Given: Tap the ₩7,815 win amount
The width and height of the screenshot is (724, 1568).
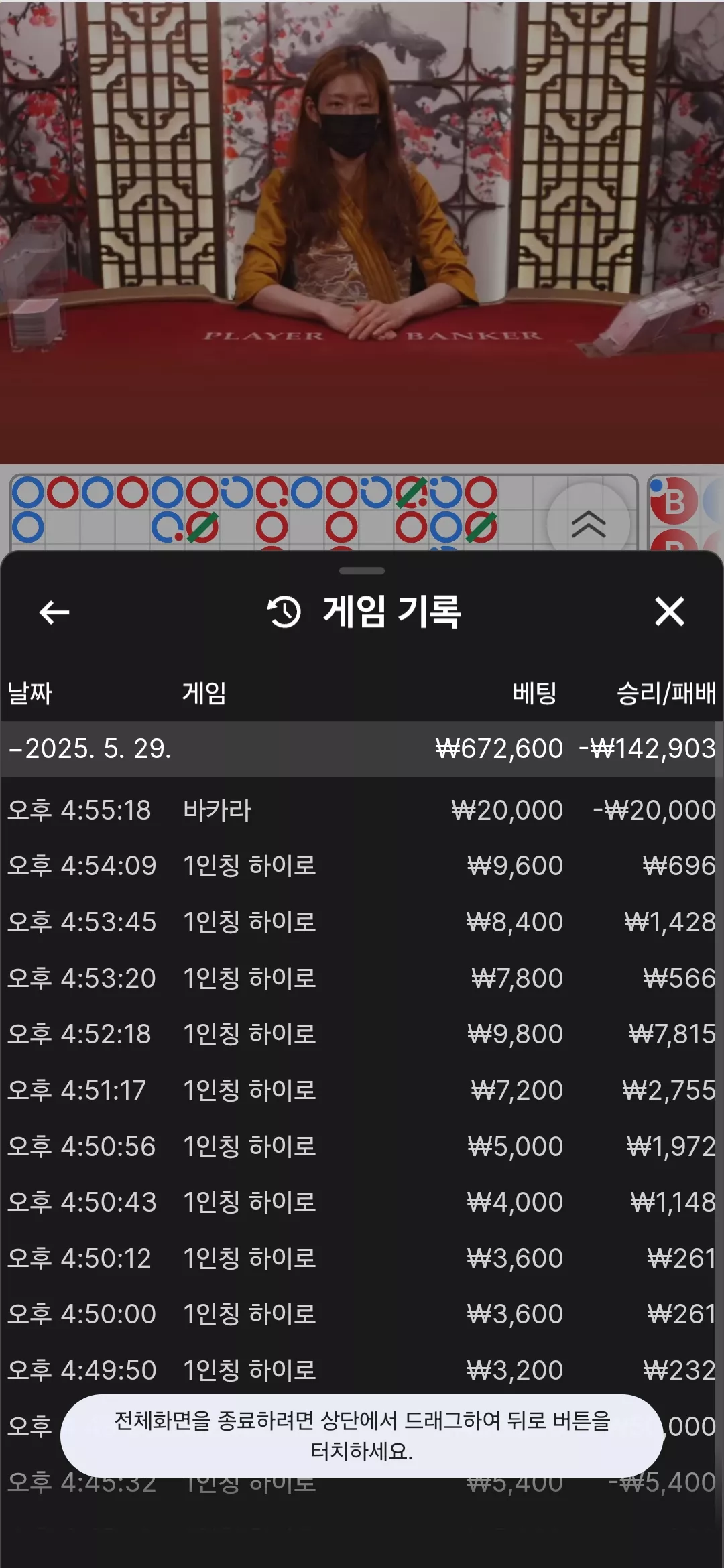Looking at the screenshot, I should [x=672, y=1034].
